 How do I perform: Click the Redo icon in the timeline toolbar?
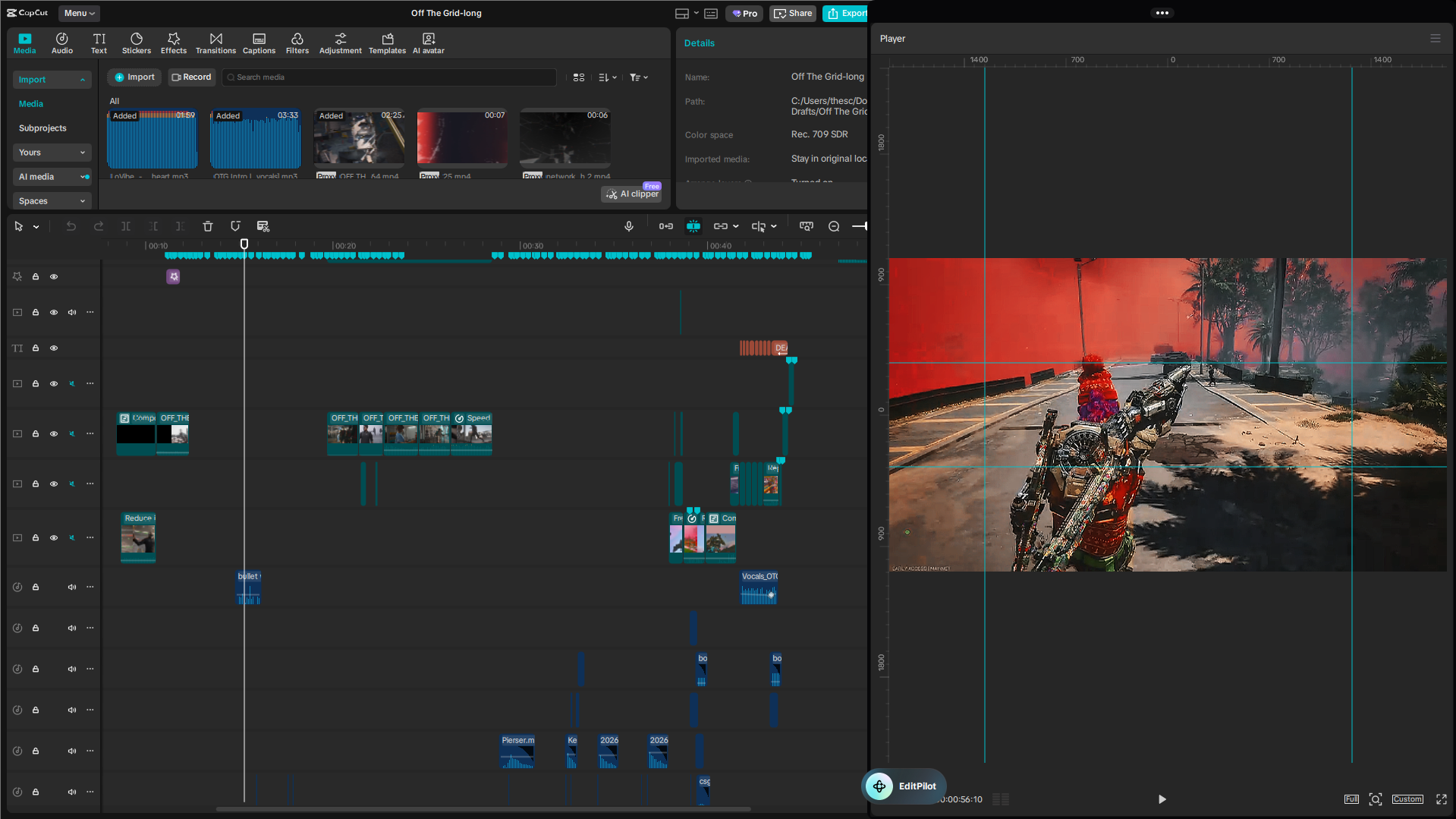click(x=99, y=225)
